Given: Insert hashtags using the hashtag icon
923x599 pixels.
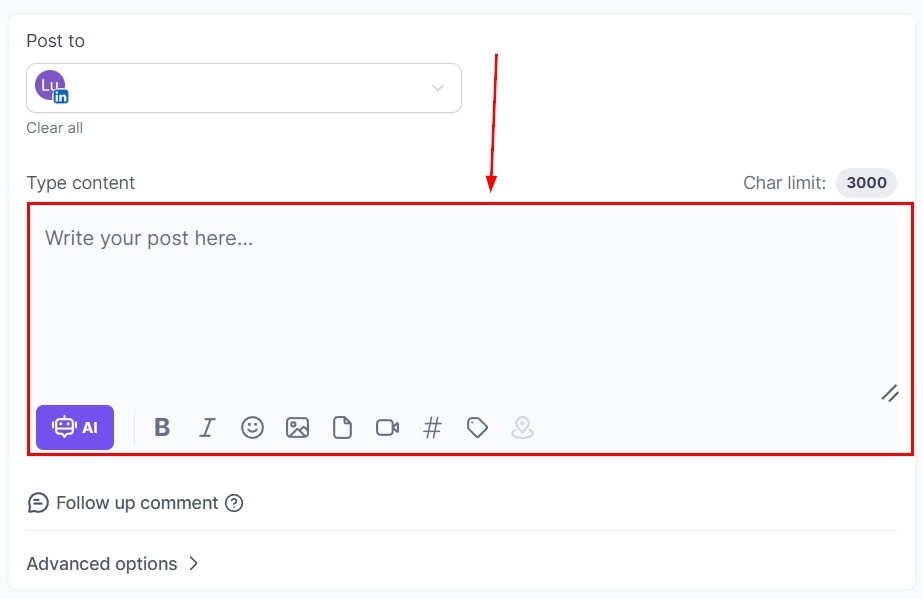Looking at the screenshot, I should 432,428.
